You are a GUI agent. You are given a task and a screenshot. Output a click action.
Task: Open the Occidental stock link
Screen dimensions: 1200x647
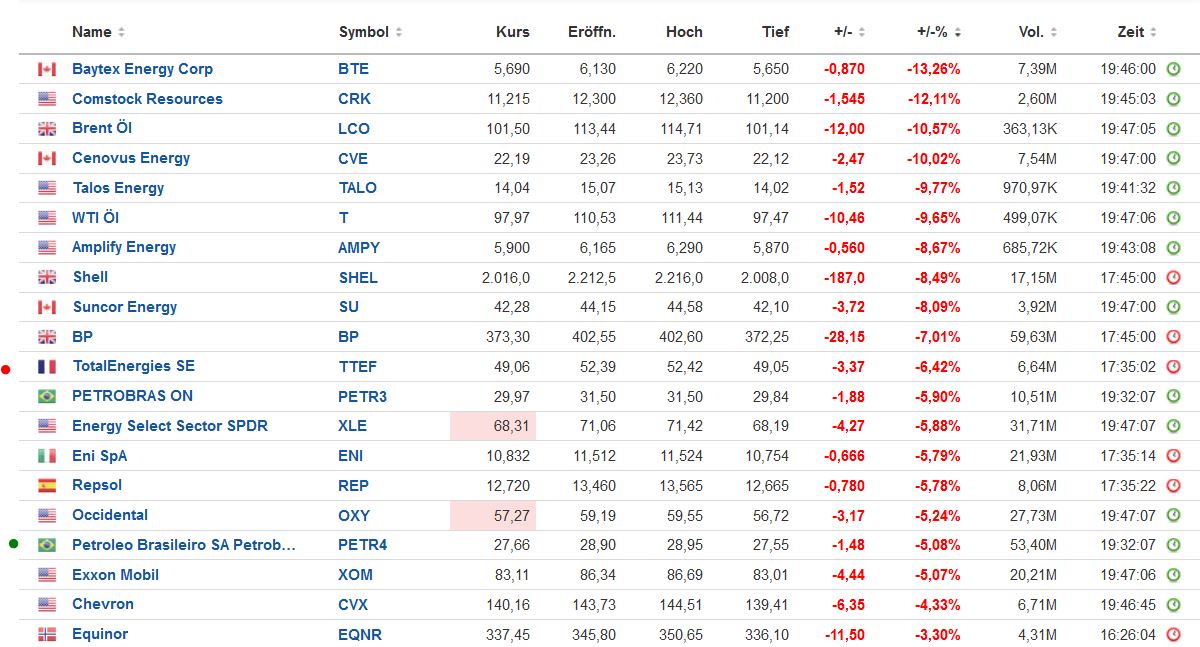click(x=110, y=515)
